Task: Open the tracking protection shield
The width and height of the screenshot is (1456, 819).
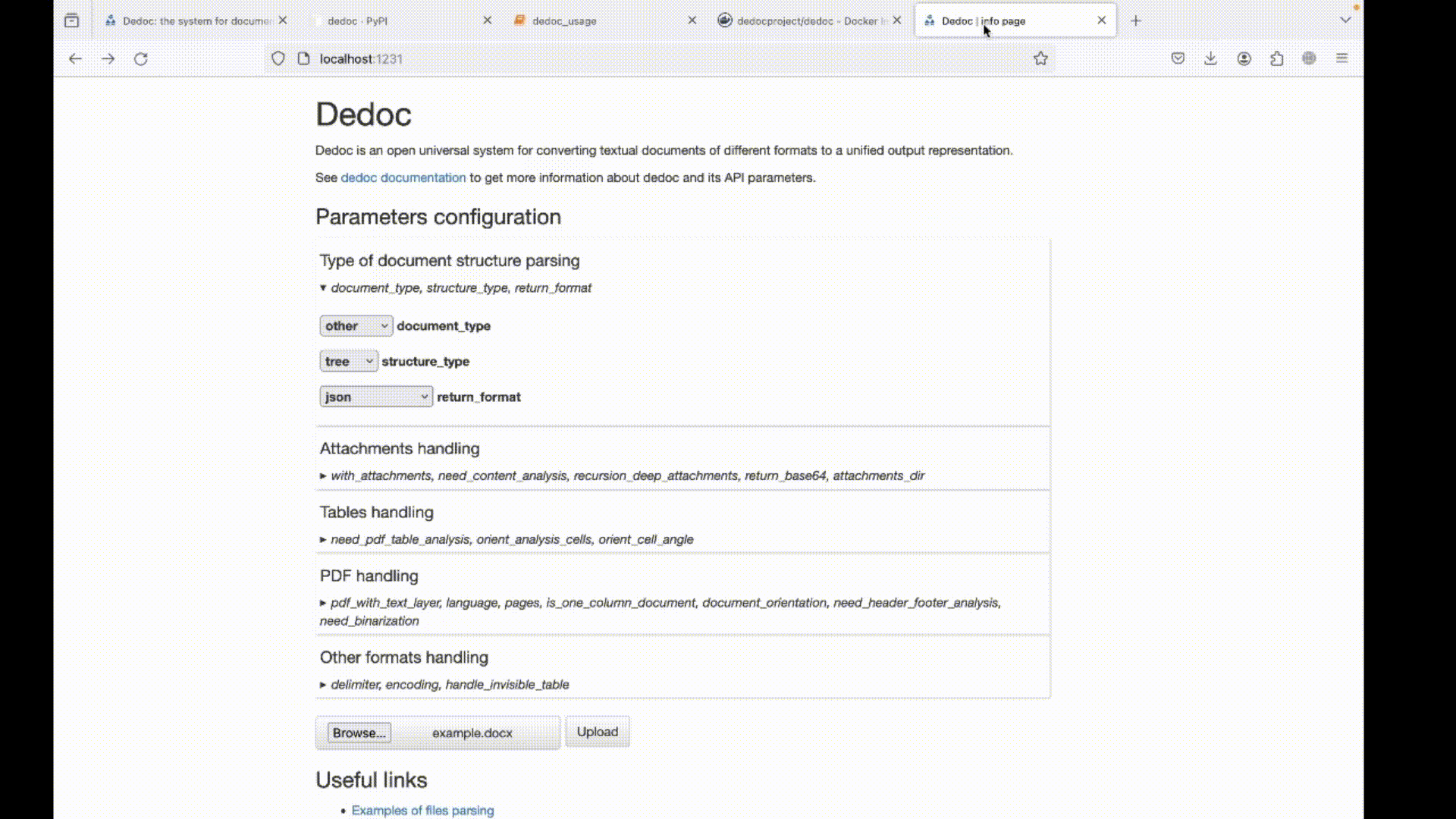Action: [x=278, y=58]
